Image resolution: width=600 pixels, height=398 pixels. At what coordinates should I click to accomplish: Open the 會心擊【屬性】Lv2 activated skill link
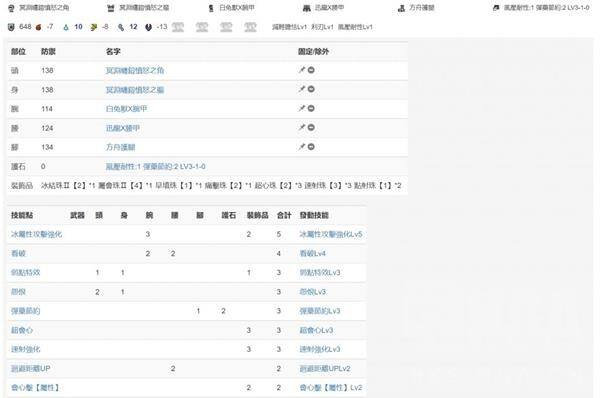(331, 388)
